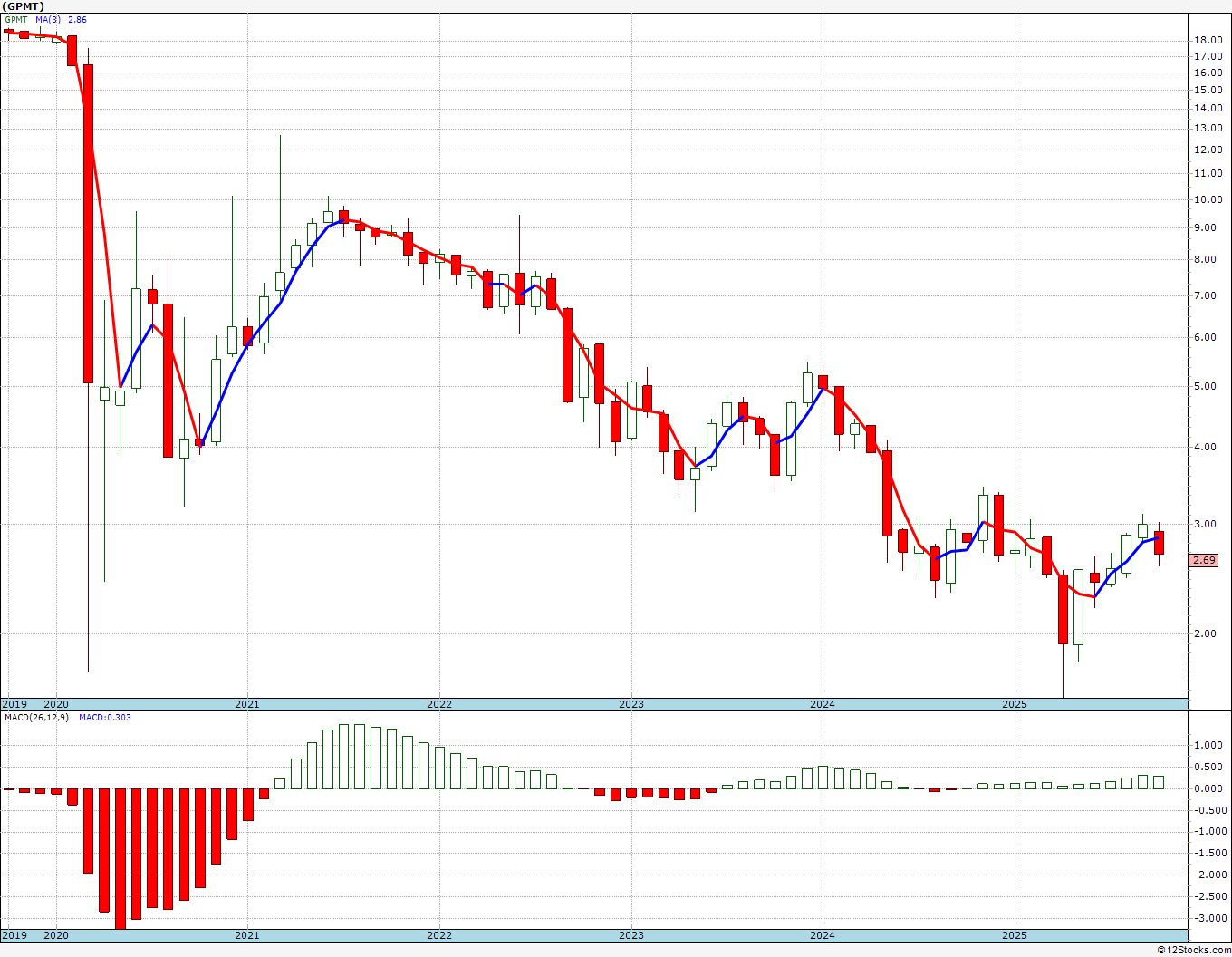Viewport: 1232px width, 957px height.
Task: Select the GPMT legend label beside MA(3)
Action: [16, 19]
